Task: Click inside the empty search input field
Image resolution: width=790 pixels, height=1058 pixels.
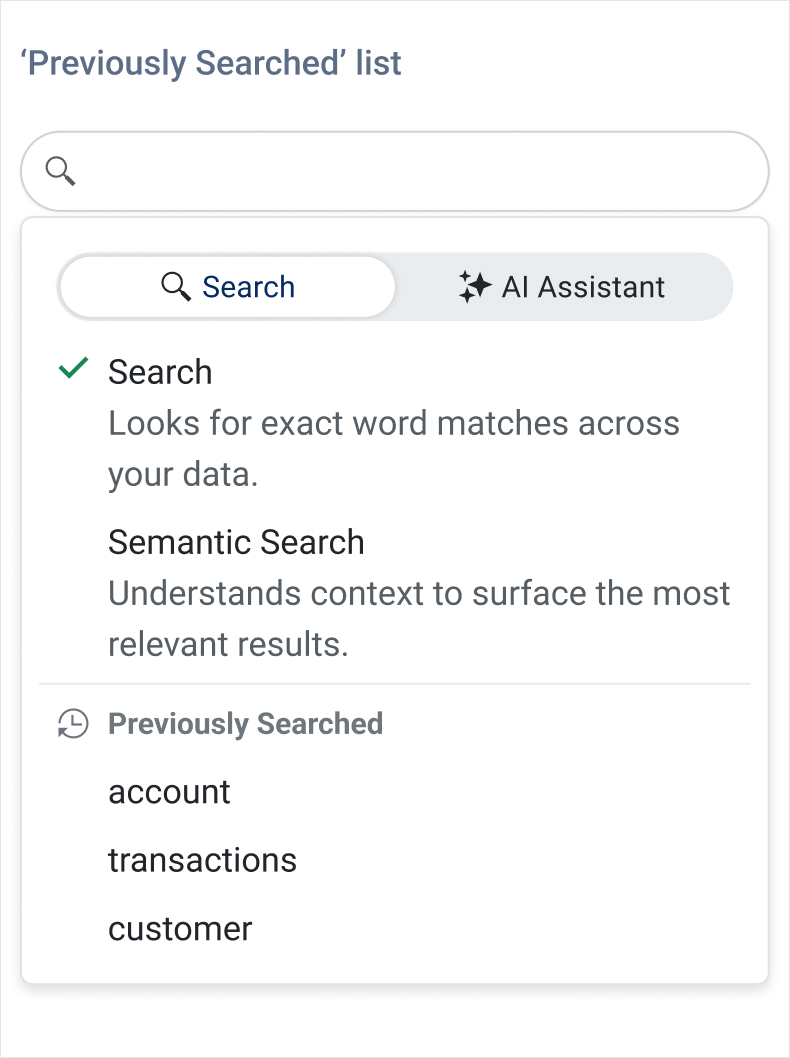Action: (400, 171)
